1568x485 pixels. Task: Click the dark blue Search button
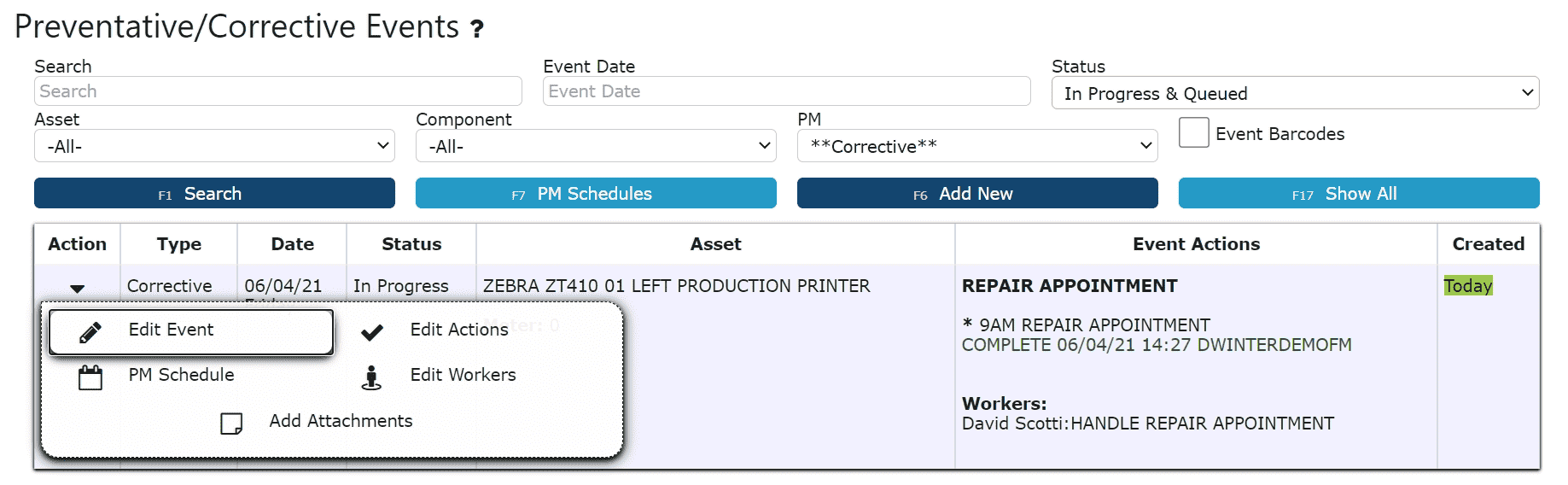214,194
